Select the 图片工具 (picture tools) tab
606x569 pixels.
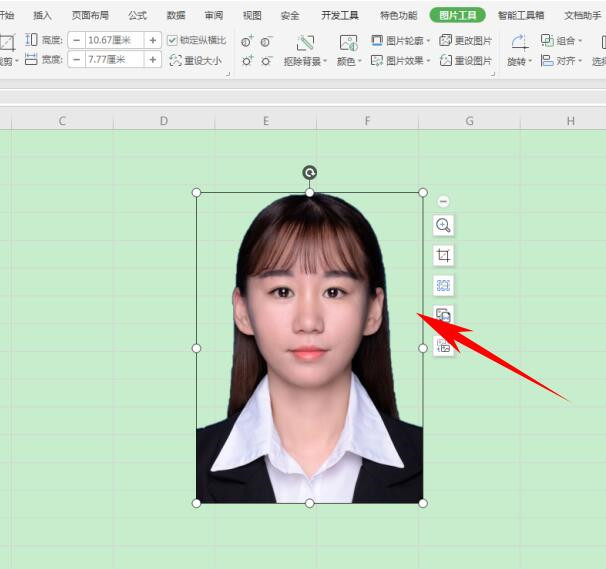(x=457, y=16)
